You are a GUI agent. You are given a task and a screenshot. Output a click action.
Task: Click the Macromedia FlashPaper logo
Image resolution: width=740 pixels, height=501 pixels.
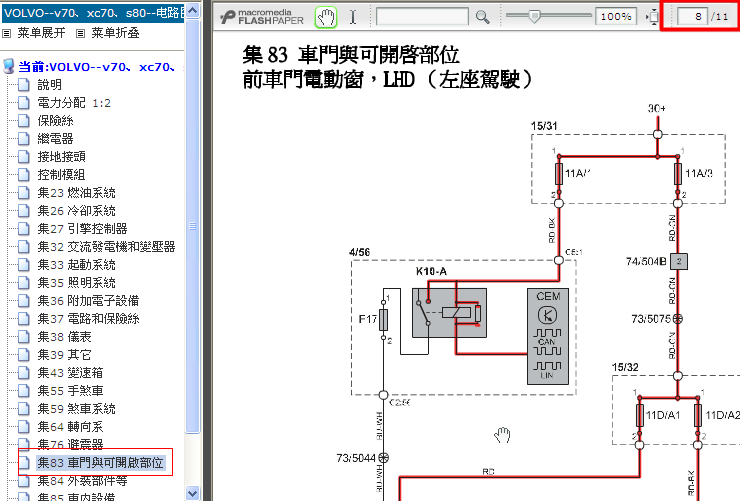pos(262,17)
